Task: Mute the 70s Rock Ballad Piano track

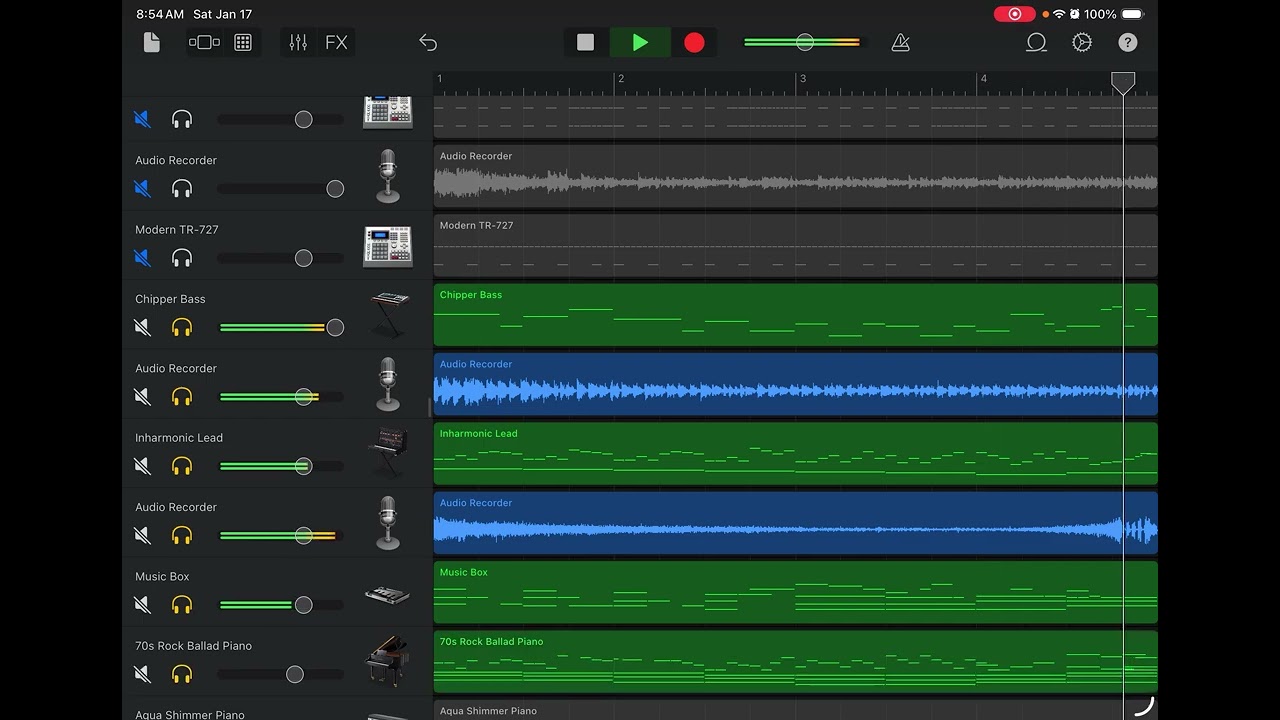Action: (142, 674)
